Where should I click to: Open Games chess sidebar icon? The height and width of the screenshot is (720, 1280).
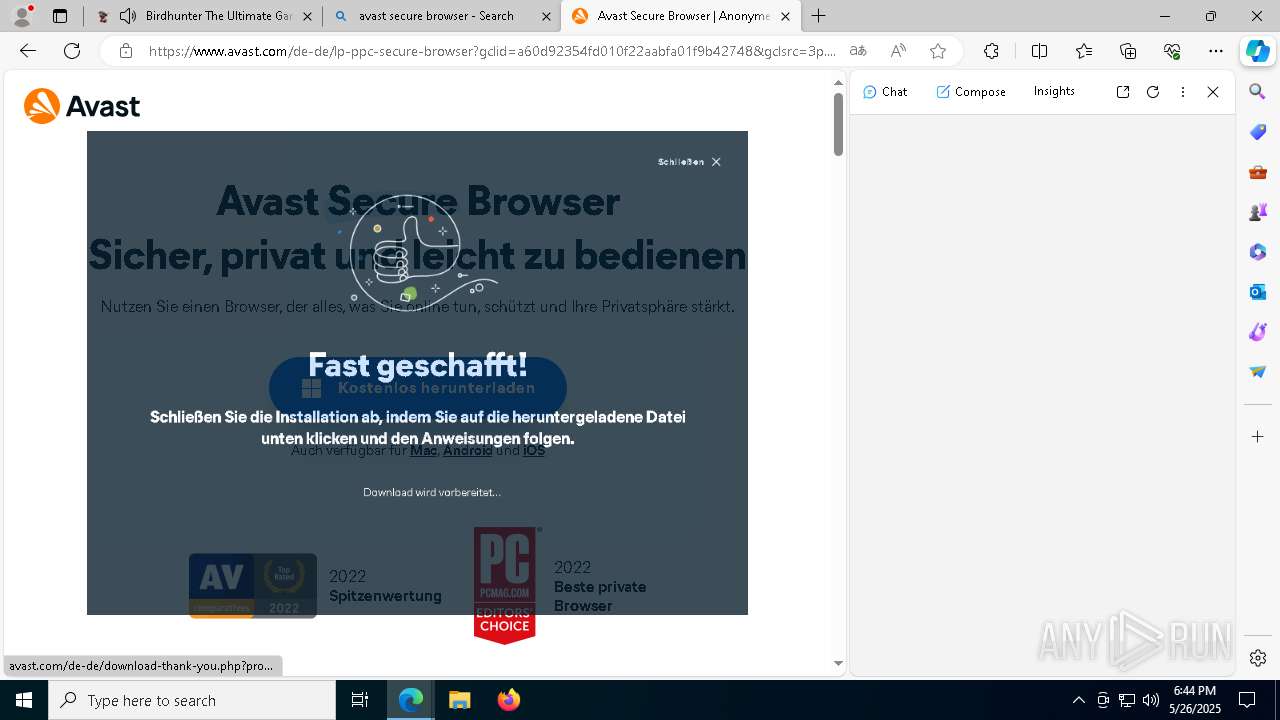point(1258,212)
